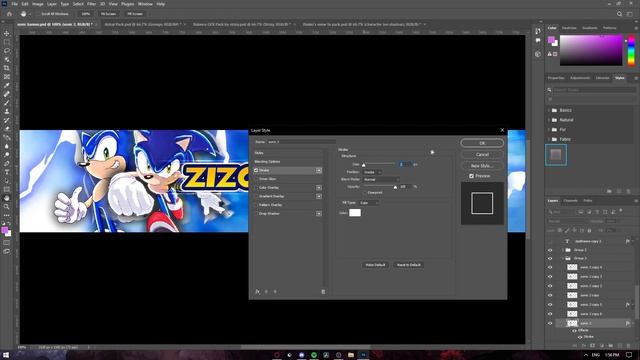Select the Rectangular Marquee tool
640x360 pixels.
(x=7, y=42)
